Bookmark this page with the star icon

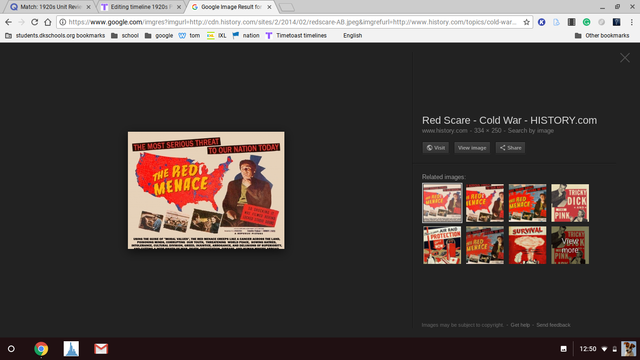pos(527,22)
